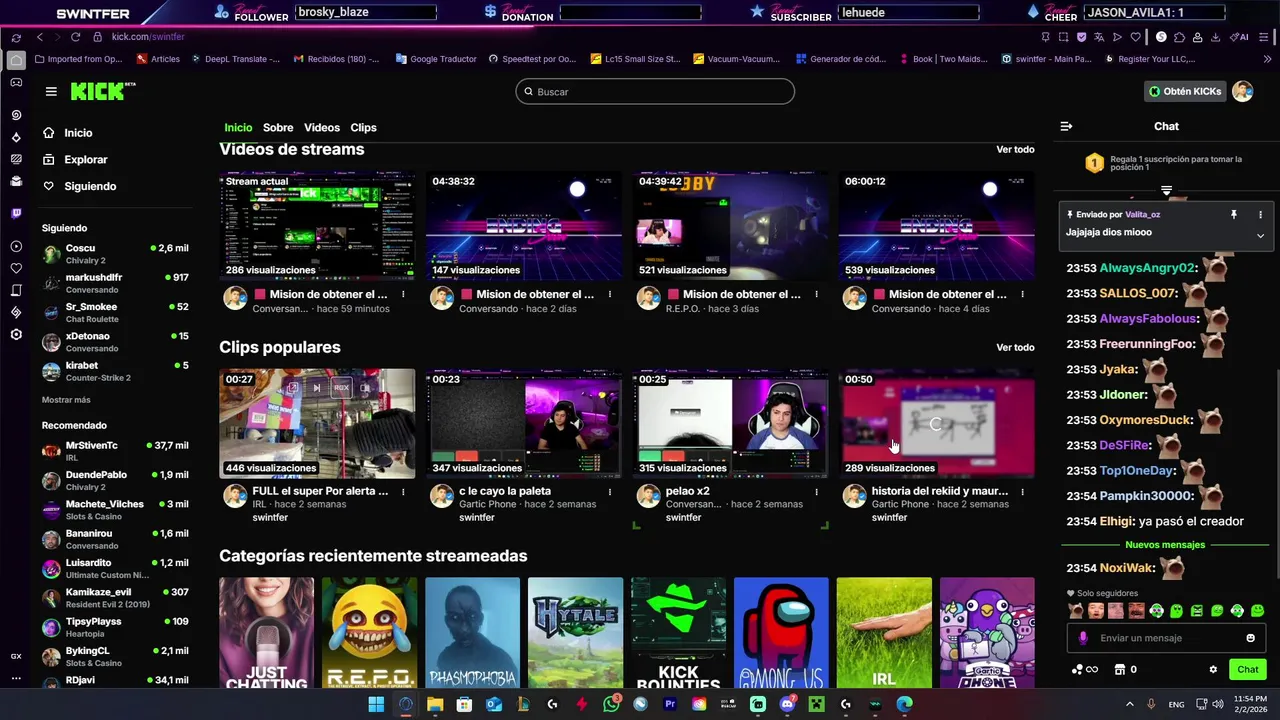Go to Inicio in the left sidebar

point(68,133)
